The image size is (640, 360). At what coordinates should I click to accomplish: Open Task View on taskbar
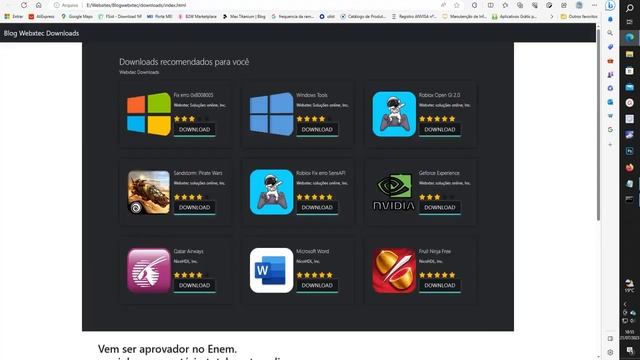click(x=629, y=22)
